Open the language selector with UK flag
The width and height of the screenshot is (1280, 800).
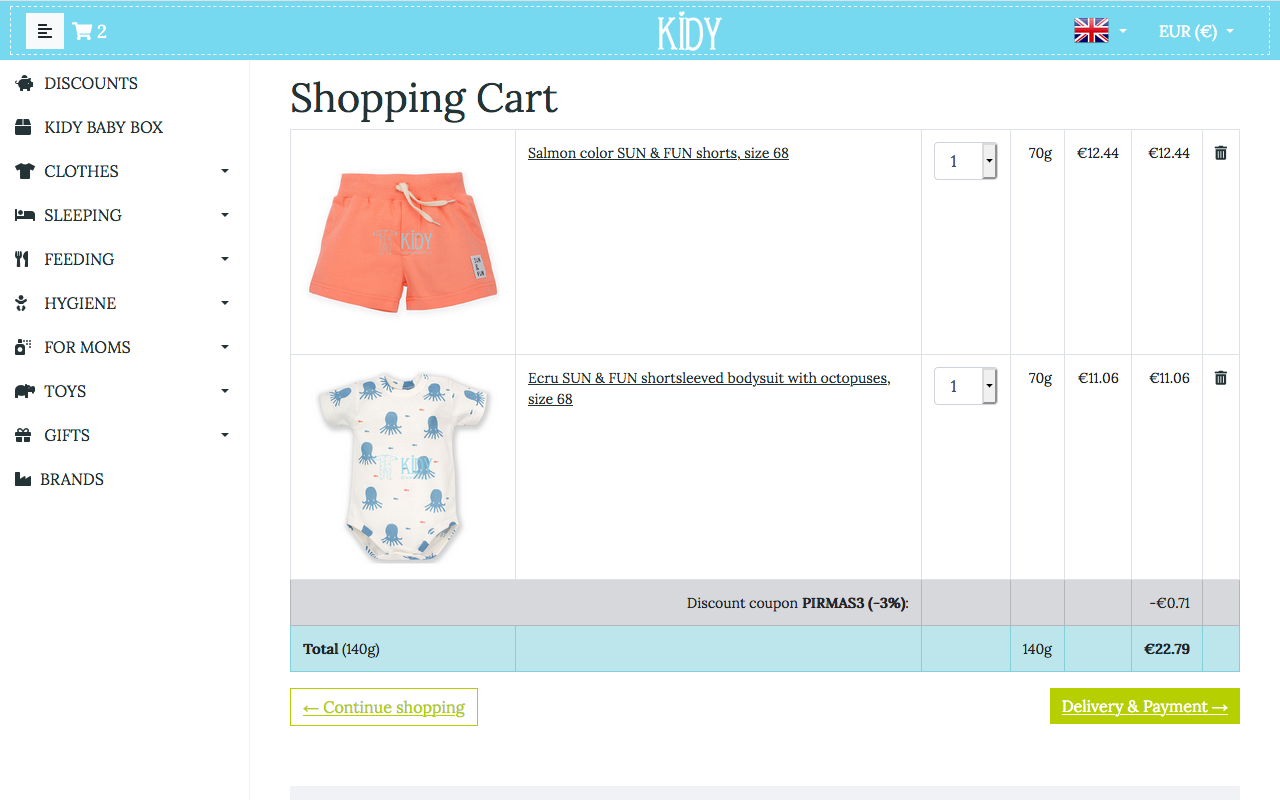pyautogui.click(x=1090, y=30)
